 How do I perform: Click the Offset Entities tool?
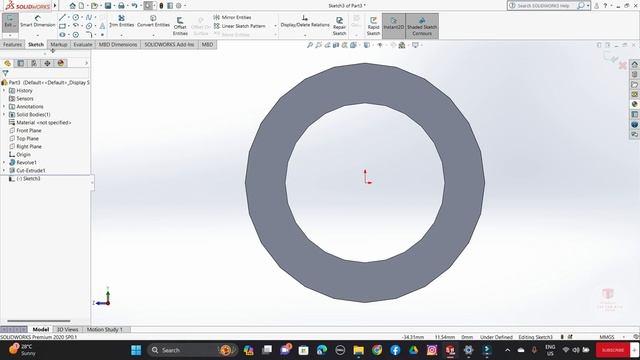pyautogui.click(x=180, y=26)
